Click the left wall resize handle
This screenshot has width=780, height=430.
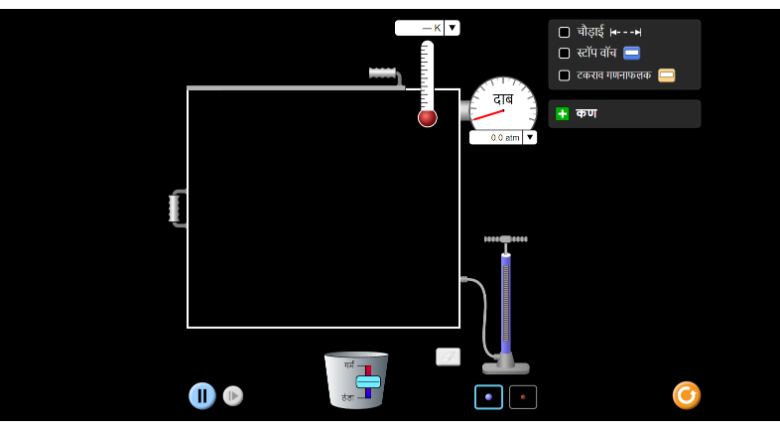(178, 208)
